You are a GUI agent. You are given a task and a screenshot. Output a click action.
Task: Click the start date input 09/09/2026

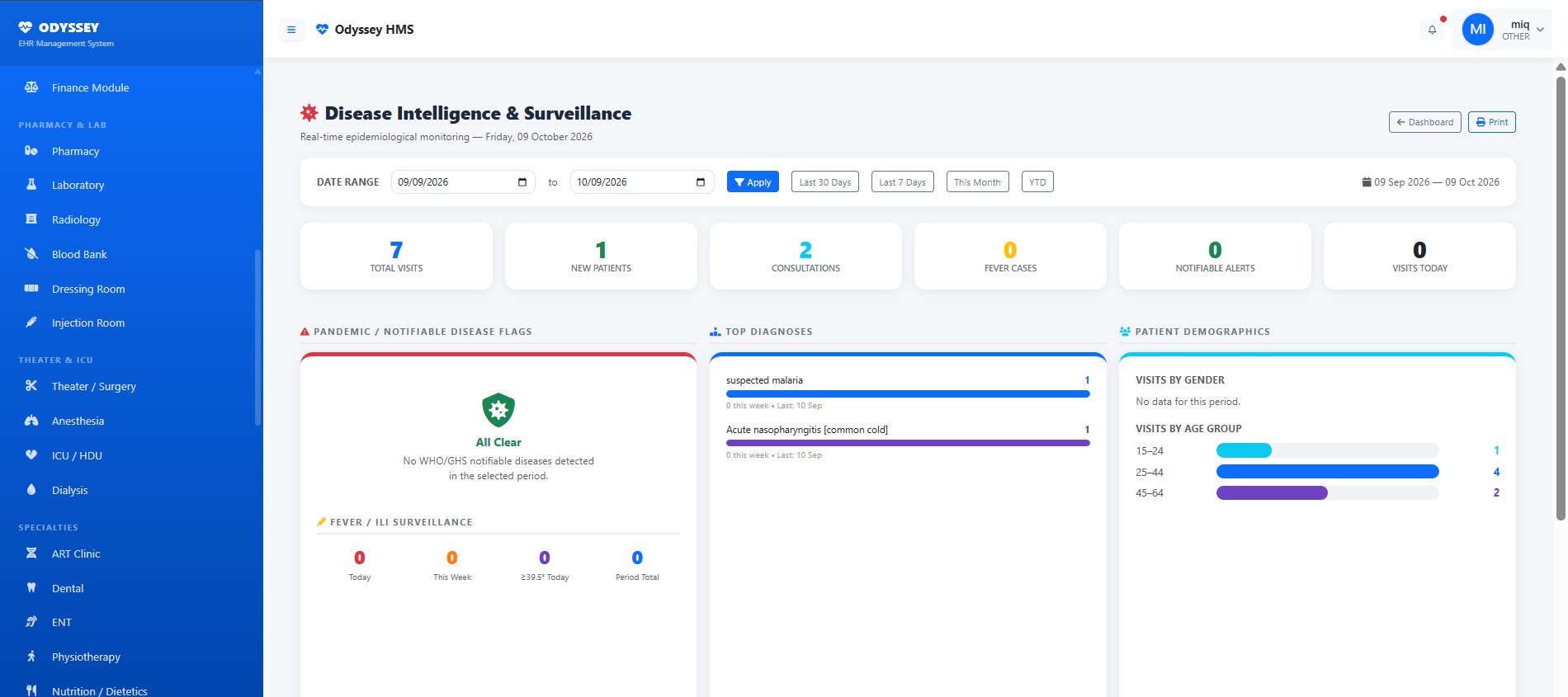click(462, 182)
